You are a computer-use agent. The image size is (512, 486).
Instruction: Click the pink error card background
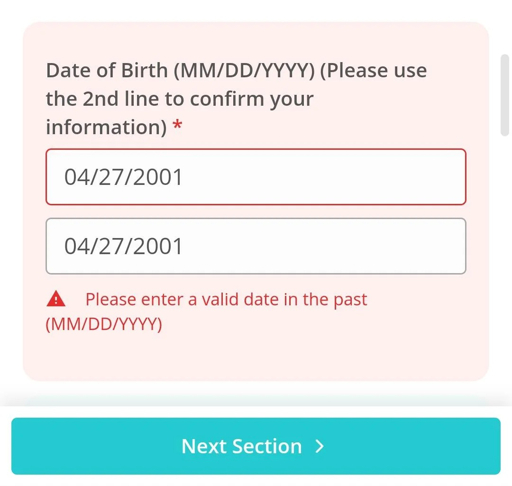point(256,357)
